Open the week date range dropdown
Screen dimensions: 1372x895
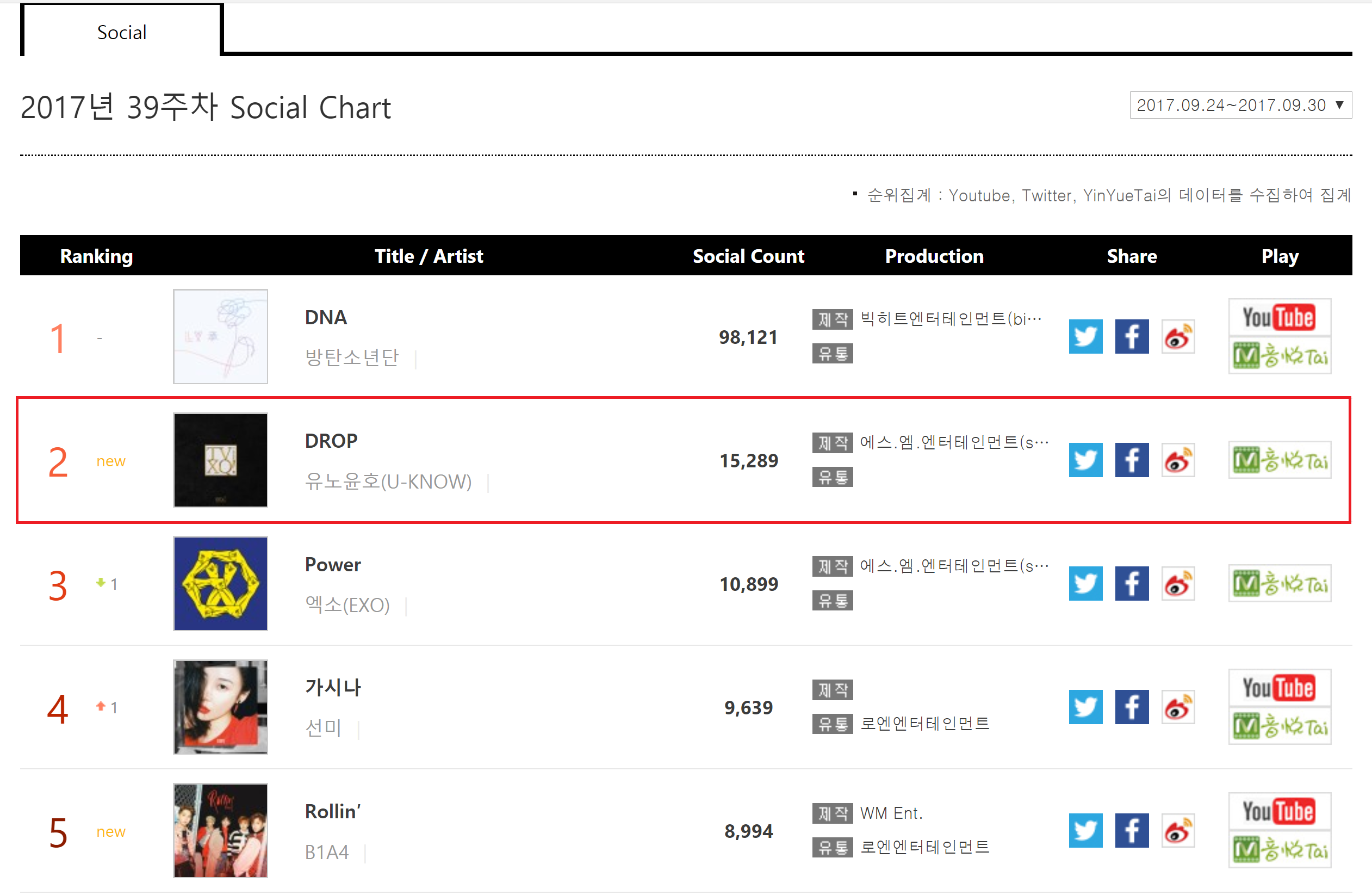[x=1240, y=106]
